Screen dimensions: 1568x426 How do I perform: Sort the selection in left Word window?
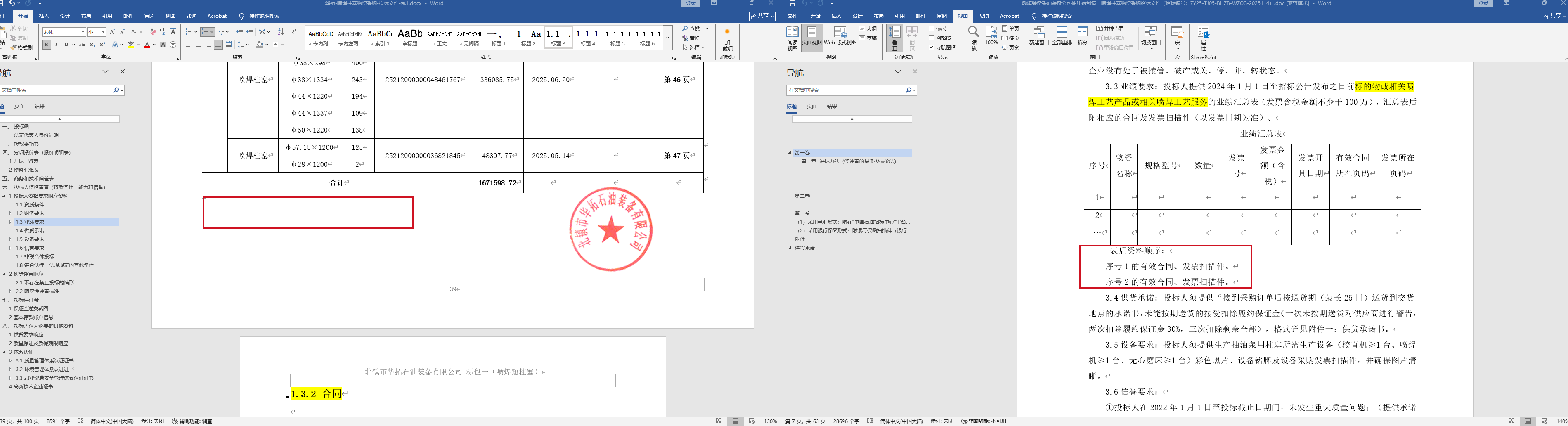coord(281,32)
